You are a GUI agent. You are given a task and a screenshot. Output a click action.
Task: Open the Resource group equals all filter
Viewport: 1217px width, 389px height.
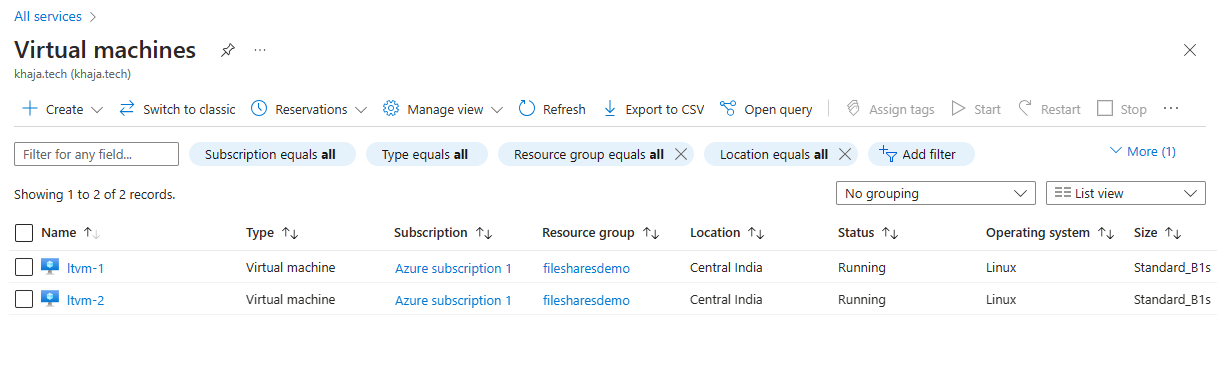pyautogui.click(x=588, y=154)
